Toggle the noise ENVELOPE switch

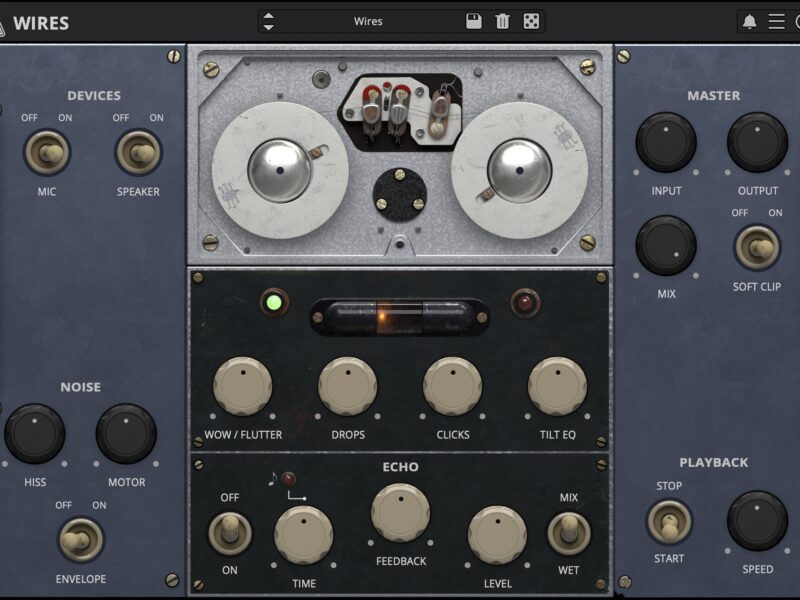pos(80,540)
